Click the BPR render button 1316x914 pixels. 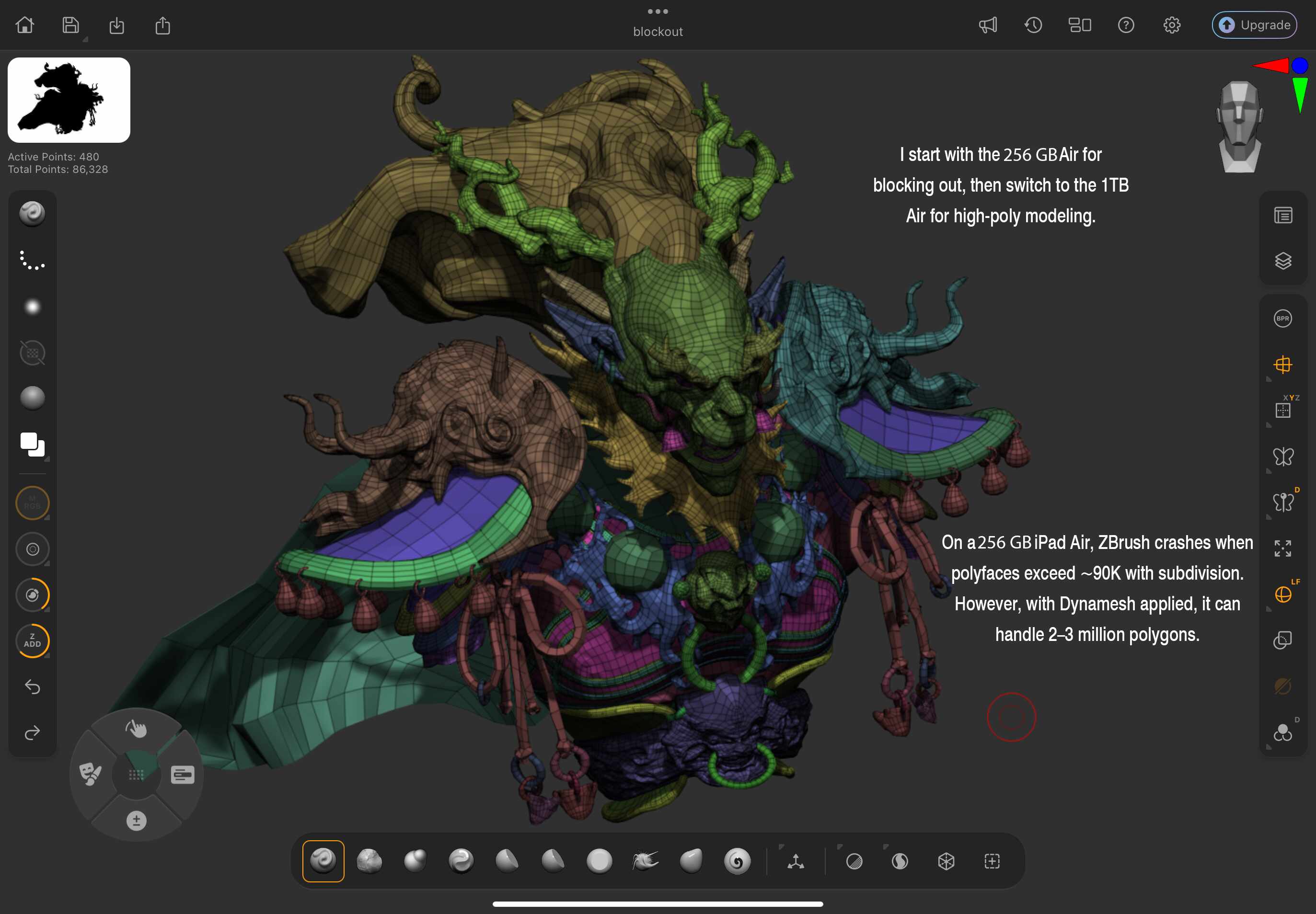[1283, 319]
